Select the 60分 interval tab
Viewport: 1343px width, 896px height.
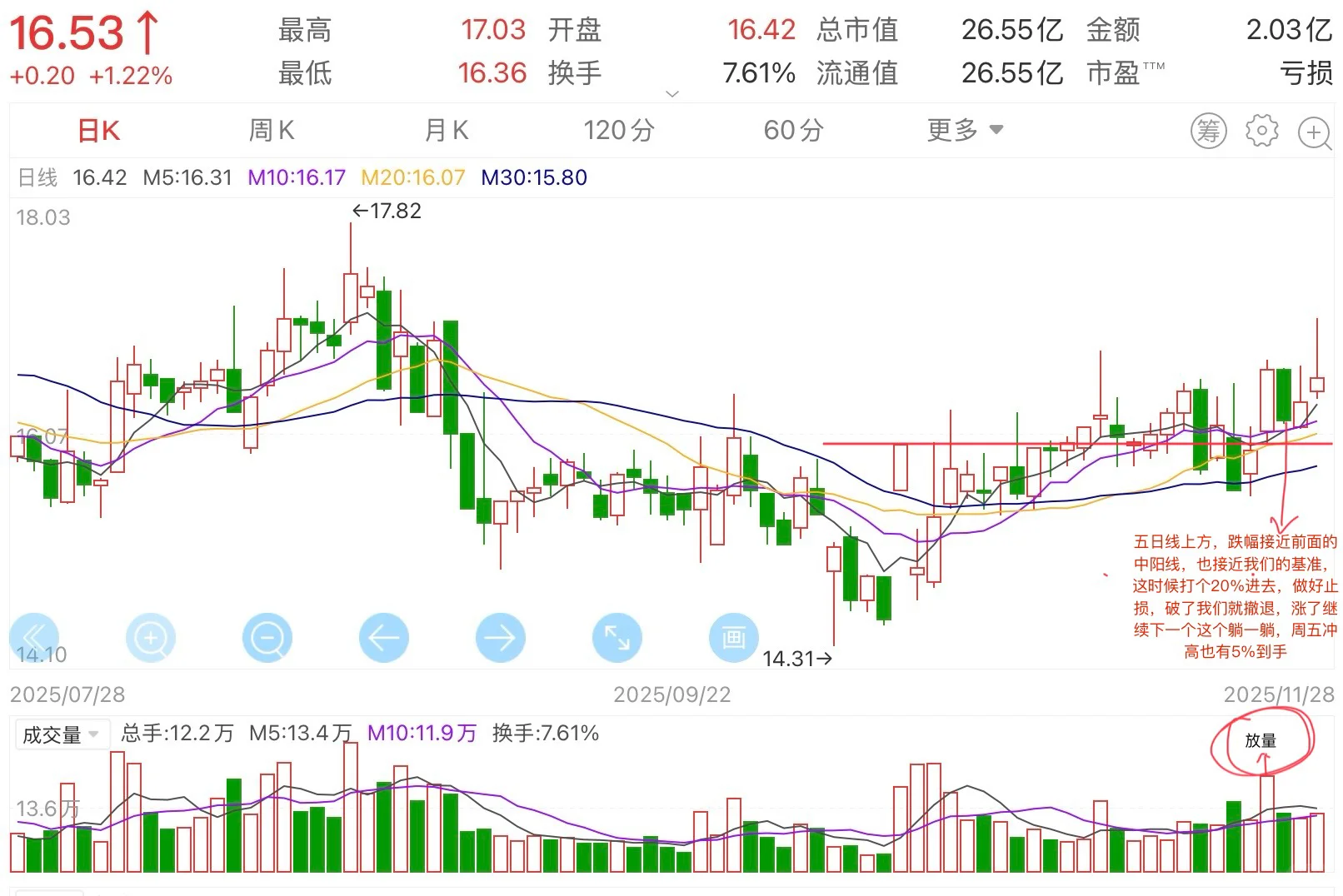pos(791,131)
